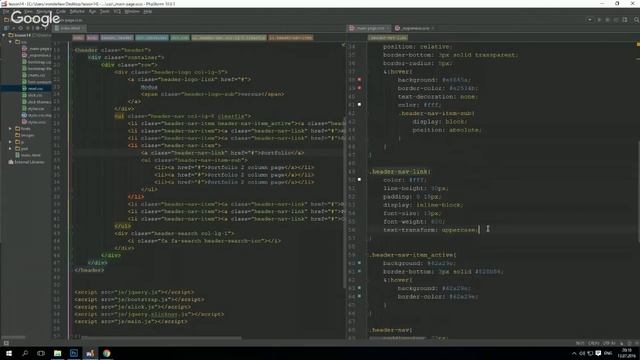The height and width of the screenshot is (360, 640).
Task: Open the Help menu
Action: tap(148, 11)
